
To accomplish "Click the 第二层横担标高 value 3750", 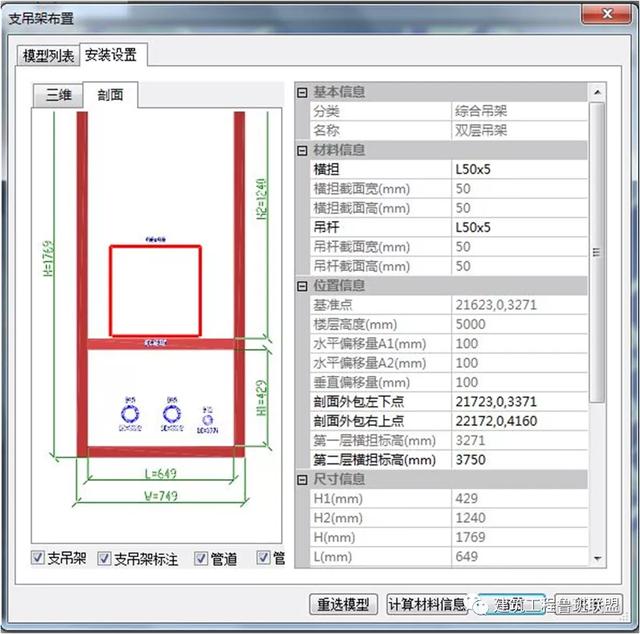I will coord(518,460).
